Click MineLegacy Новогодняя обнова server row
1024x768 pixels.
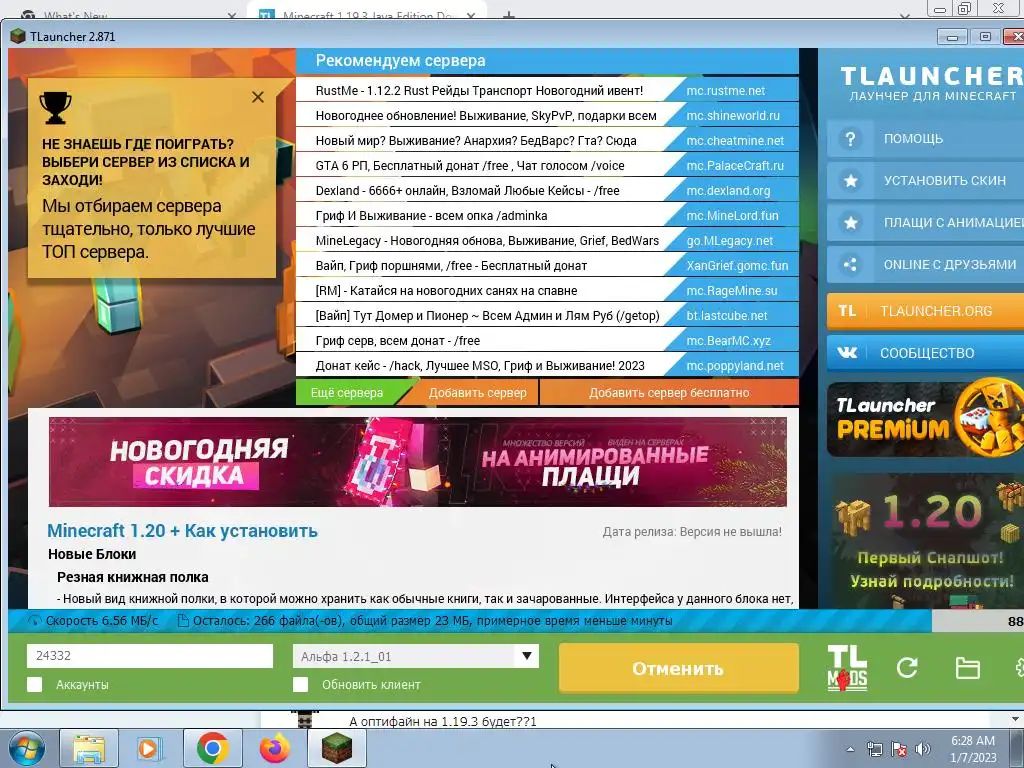pyautogui.click(x=547, y=241)
